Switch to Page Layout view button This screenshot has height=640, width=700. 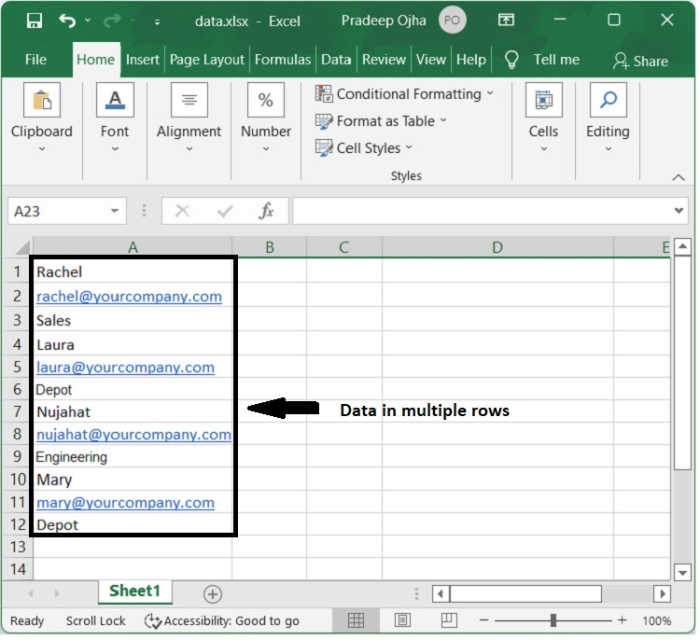click(x=403, y=621)
